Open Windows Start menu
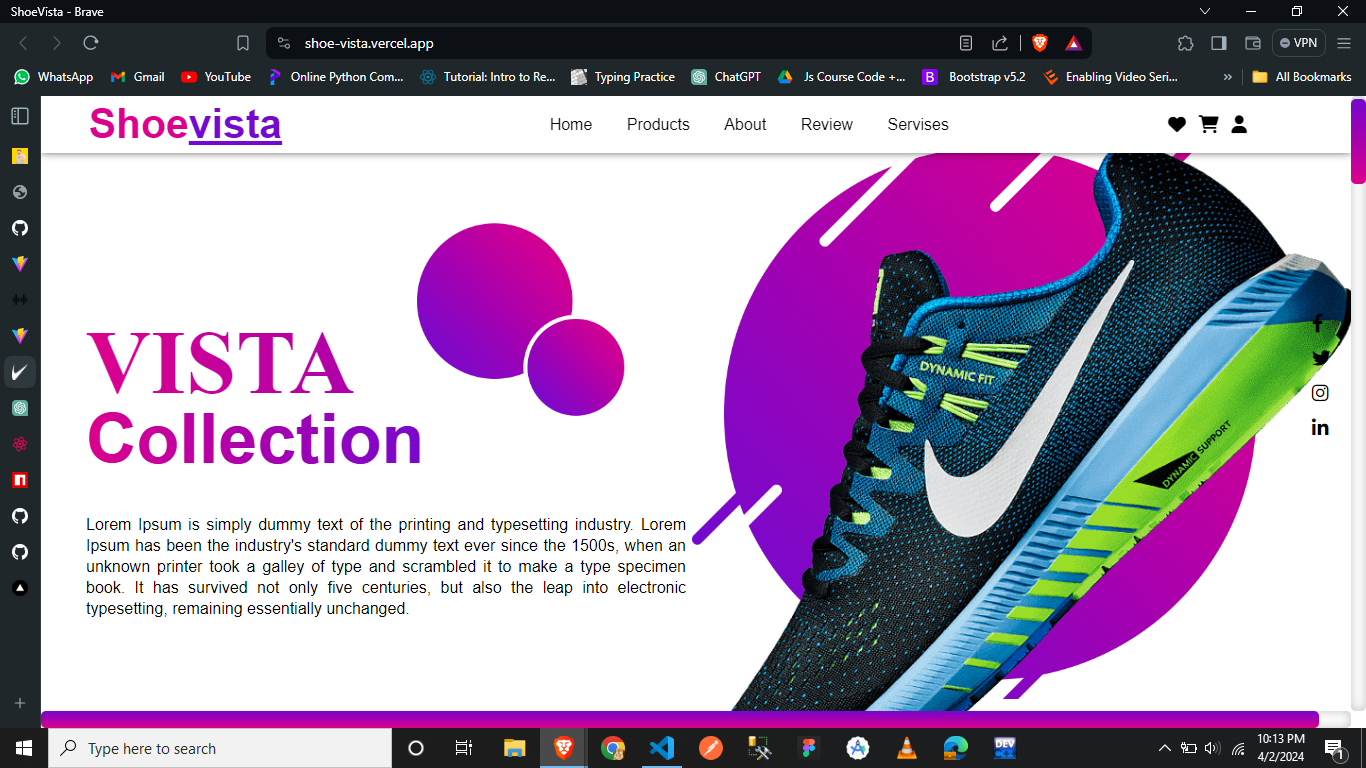Viewport: 1366px width, 768px height. pos(24,748)
